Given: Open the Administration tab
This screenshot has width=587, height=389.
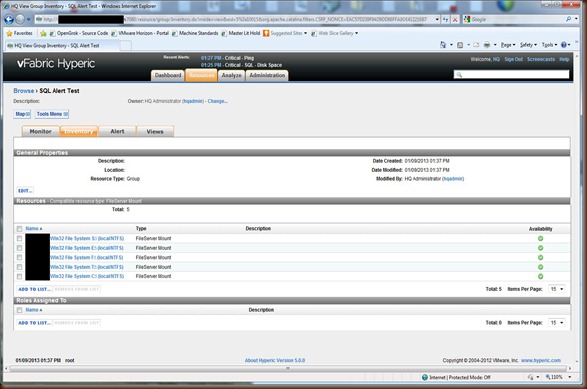Looking at the screenshot, I should click(267, 75).
